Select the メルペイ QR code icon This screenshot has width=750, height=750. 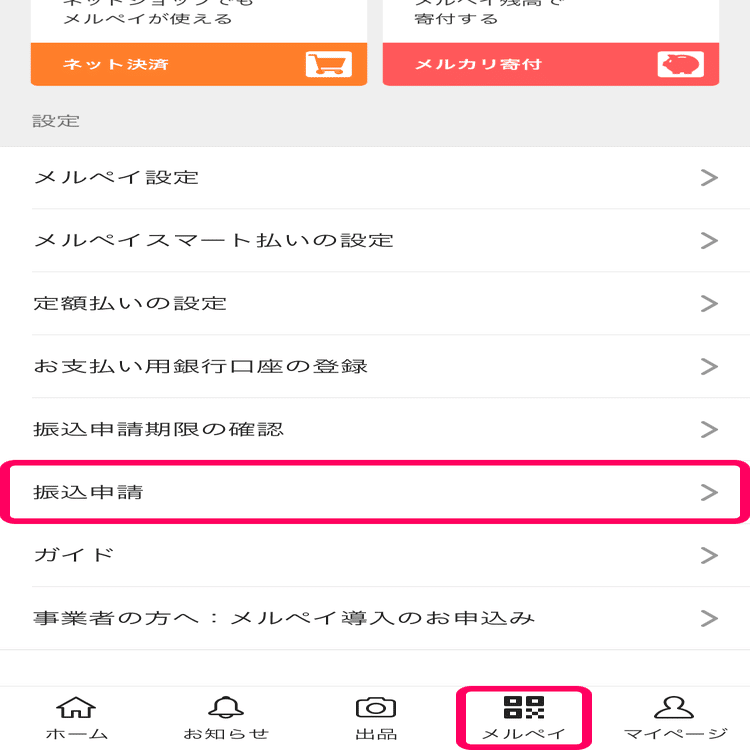point(524,707)
